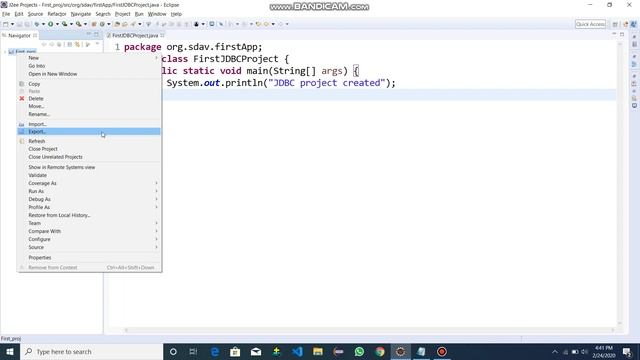
Task: Open the Run button's dropdown arrow
Action: pyautogui.click(x=57, y=24)
